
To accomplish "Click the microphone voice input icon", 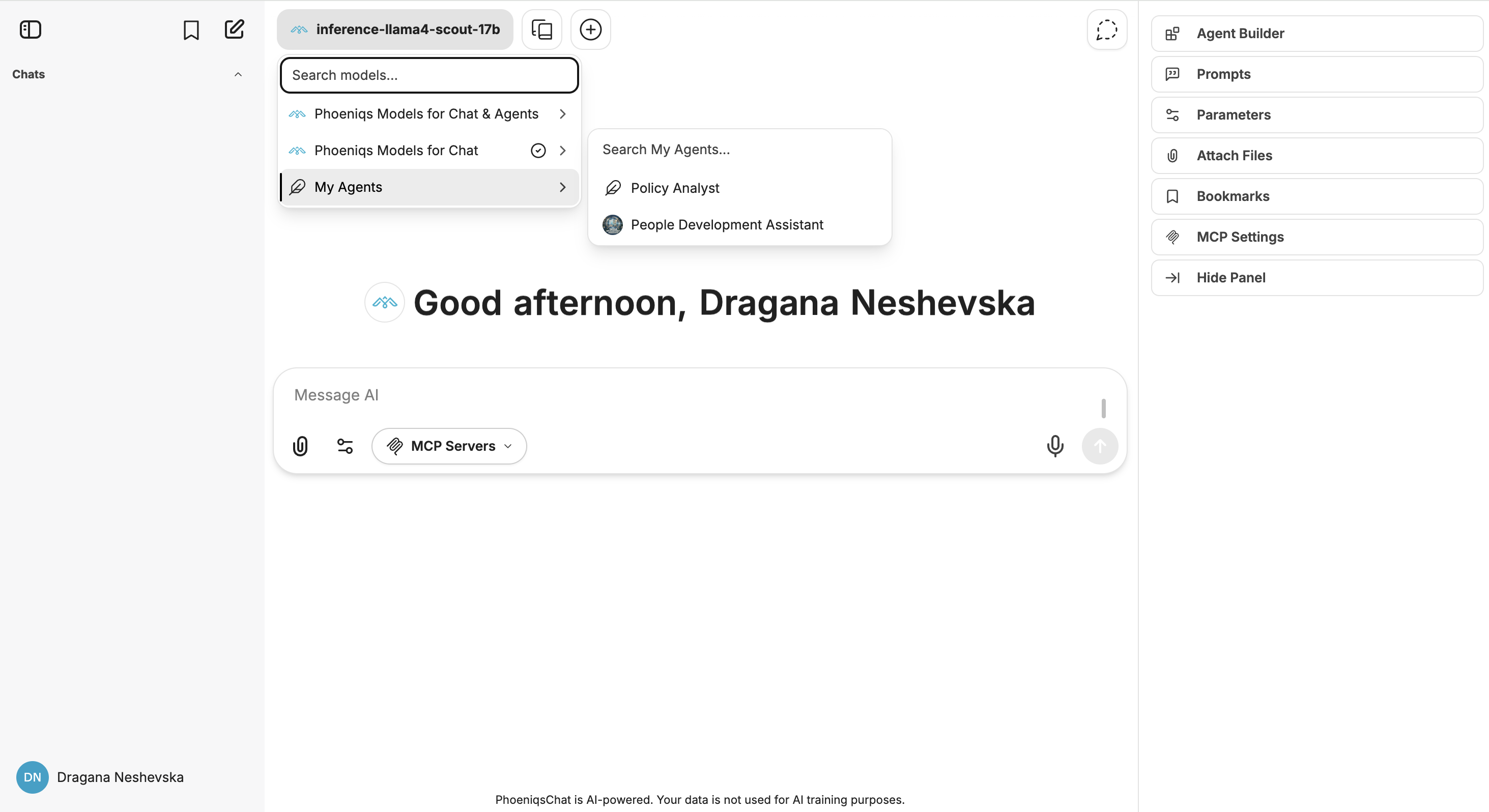I will [x=1054, y=446].
